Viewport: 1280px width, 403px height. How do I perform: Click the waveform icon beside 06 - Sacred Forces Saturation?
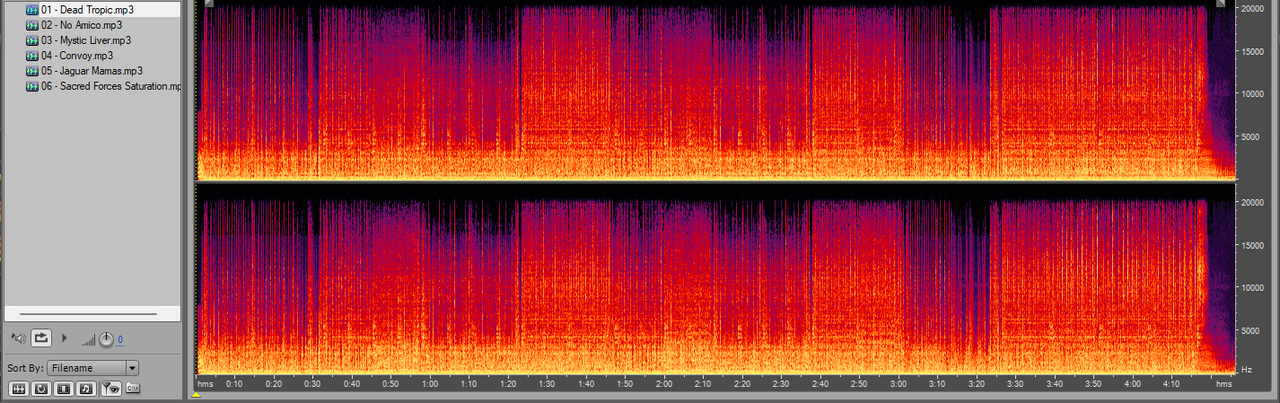[x=32, y=87]
